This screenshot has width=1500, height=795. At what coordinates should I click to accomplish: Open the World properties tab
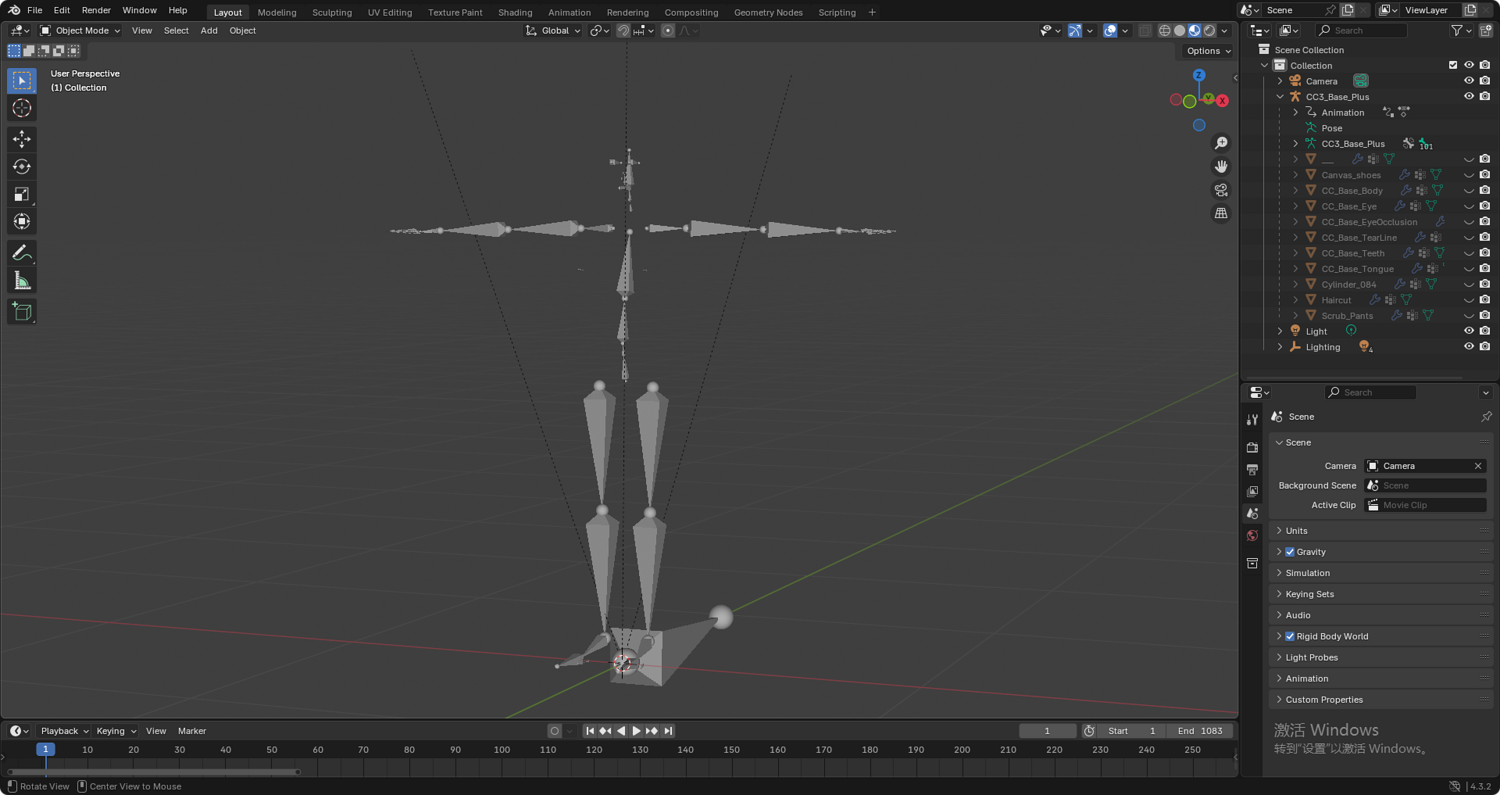[x=1252, y=535]
